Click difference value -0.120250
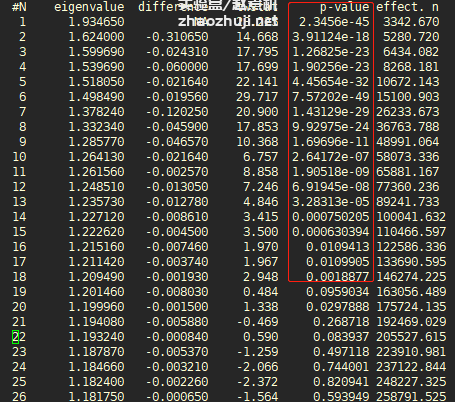 point(177,112)
